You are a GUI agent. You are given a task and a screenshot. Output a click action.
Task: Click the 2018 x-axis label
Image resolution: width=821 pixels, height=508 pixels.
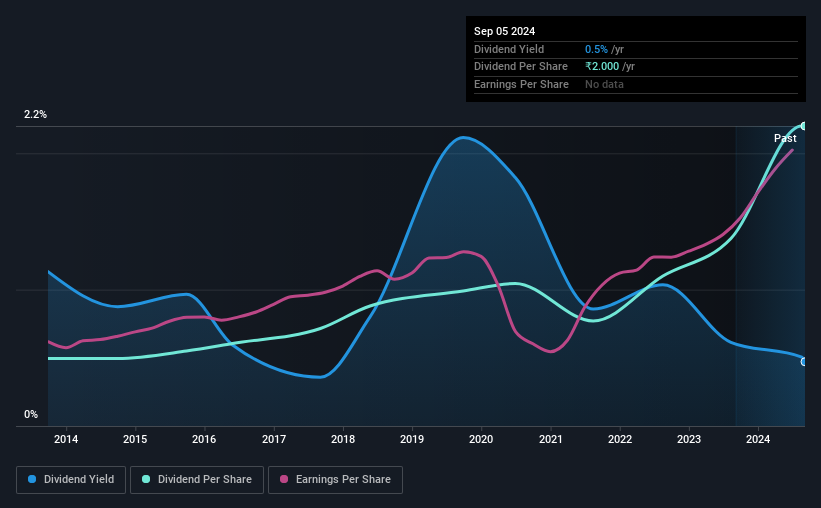click(343, 439)
